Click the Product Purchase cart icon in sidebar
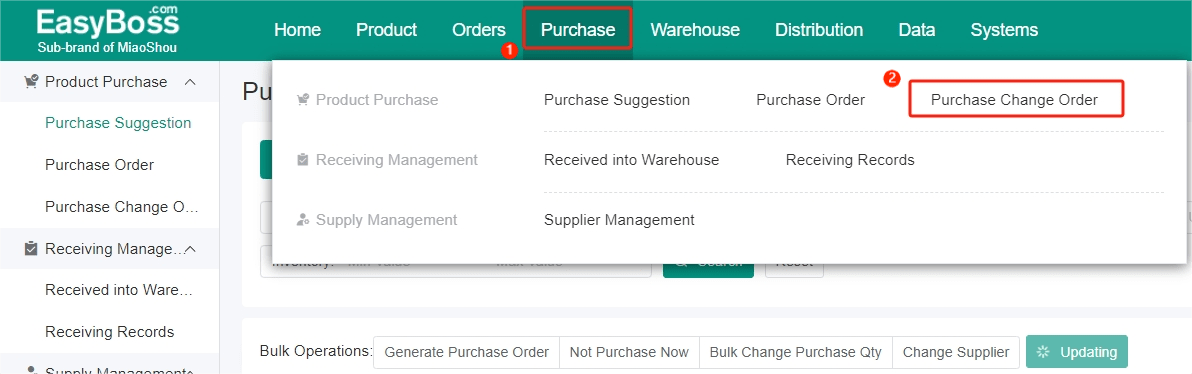The image size is (1192, 374). point(31,81)
